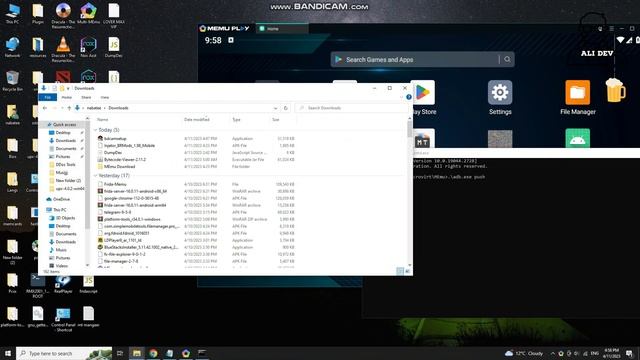
Task: Select Control Panel Shortcut desktop icon
Action: [63, 319]
